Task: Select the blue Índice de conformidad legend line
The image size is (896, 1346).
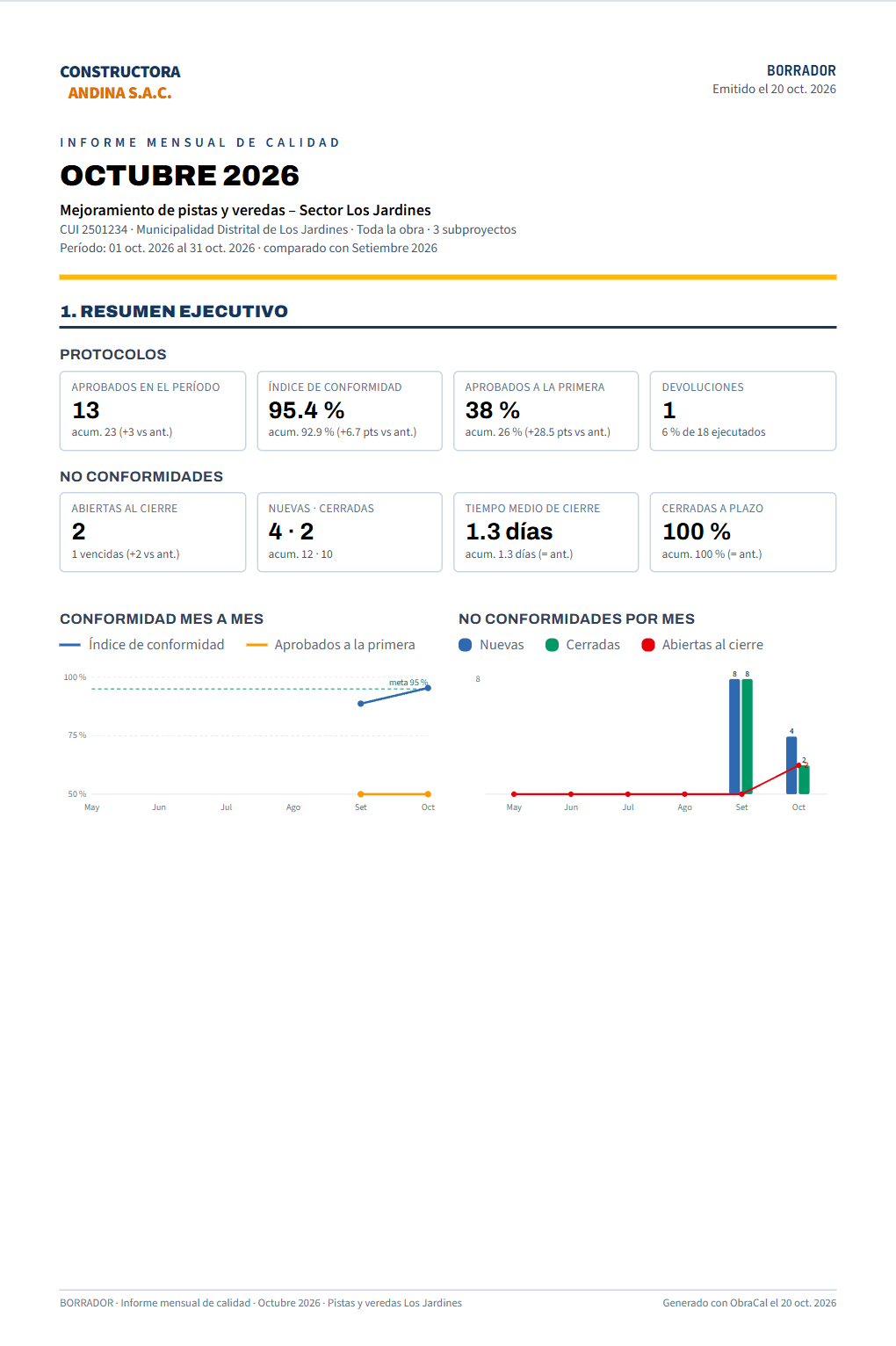Action: (70, 645)
